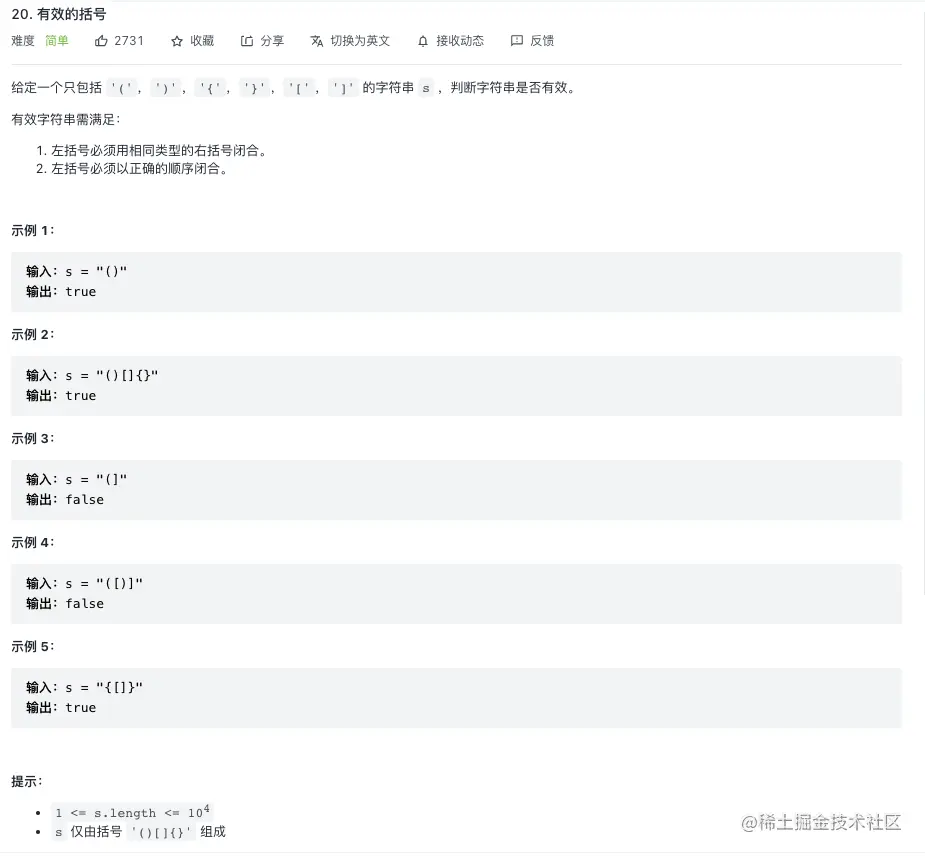The image size is (925, 856).
Task: Click the 示例 1 heading
Action: point(32,230)
